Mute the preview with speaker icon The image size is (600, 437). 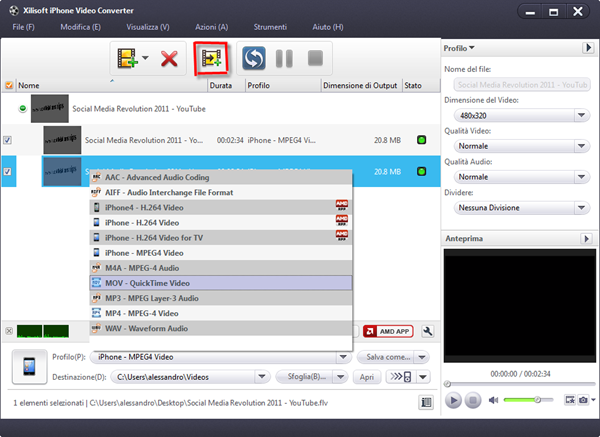[494, 400]
